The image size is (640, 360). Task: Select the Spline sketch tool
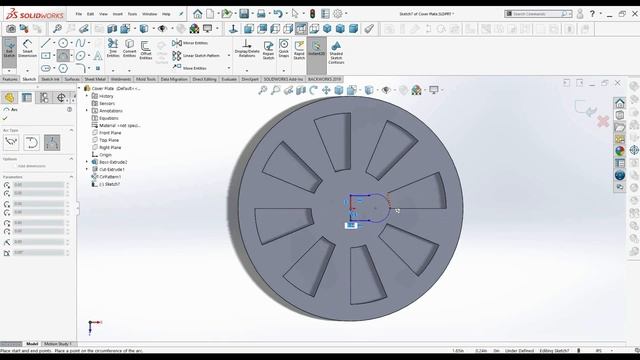80,43
